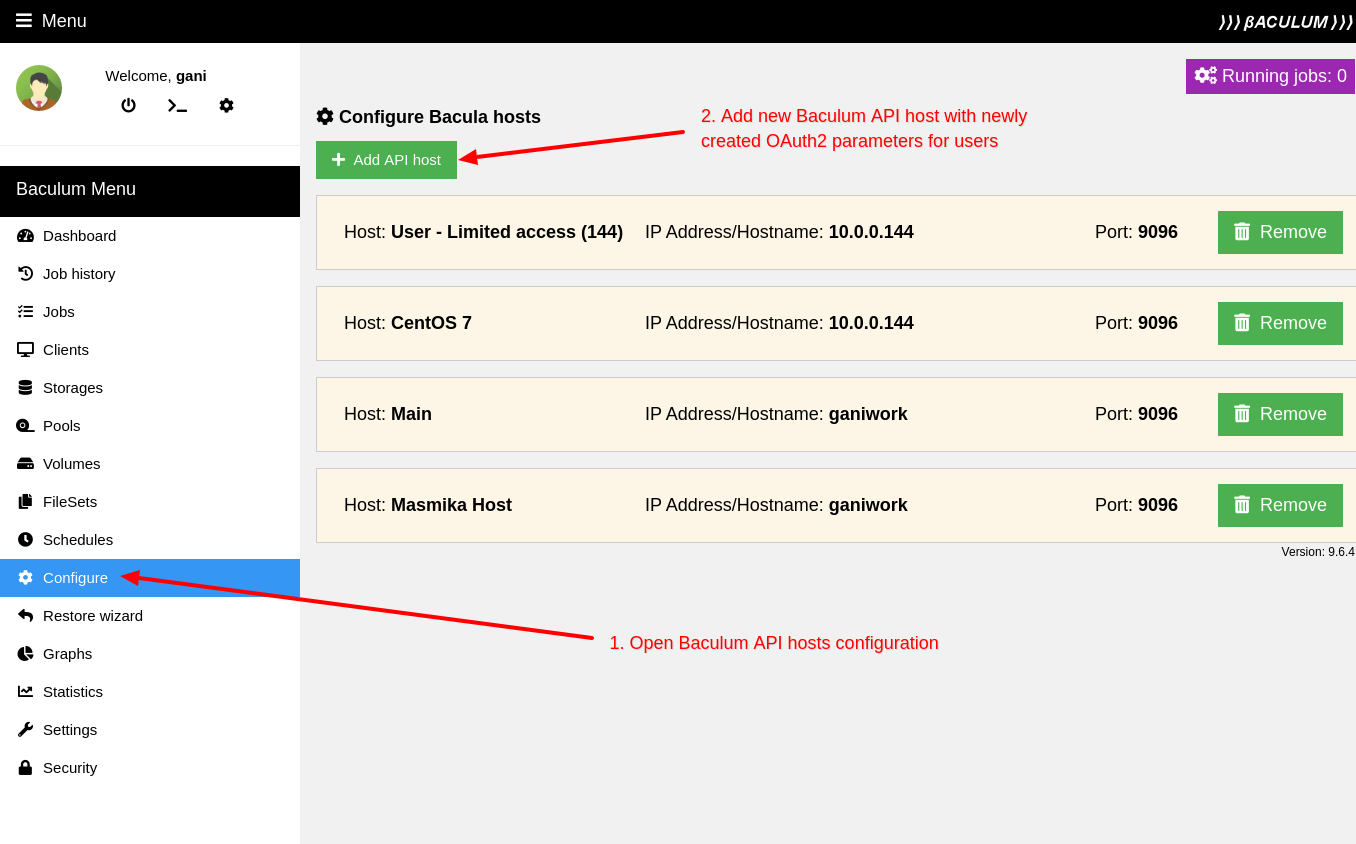View the Statistics page

[x=150, y=692]
